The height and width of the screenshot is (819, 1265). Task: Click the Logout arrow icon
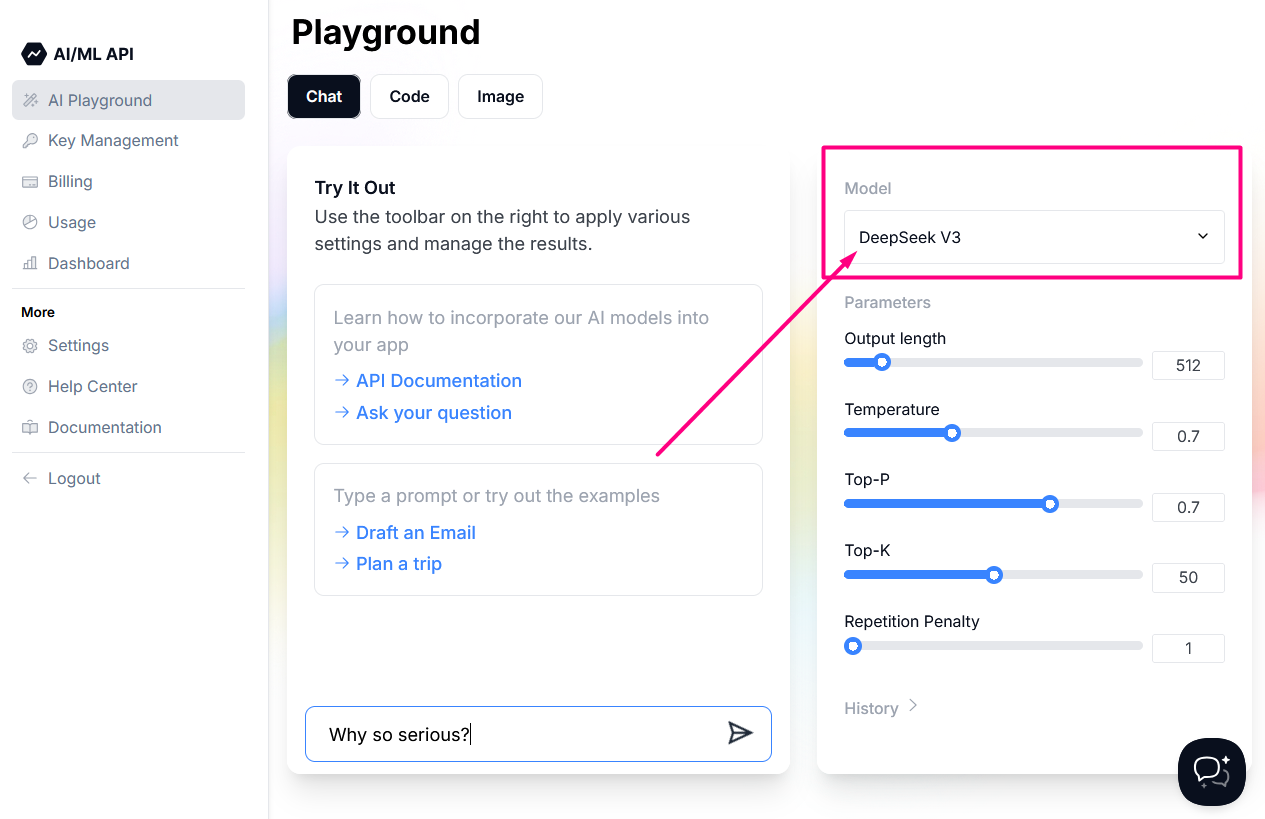pos(30,479)
